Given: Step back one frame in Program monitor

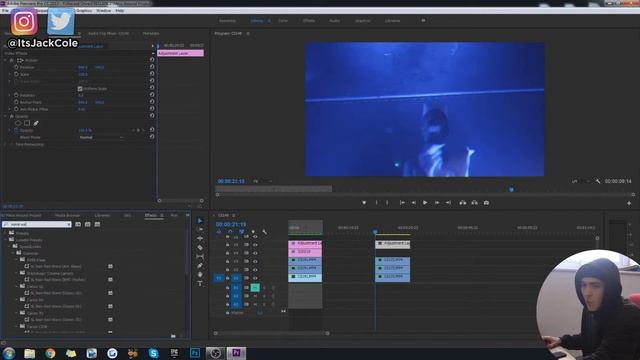Looking at the screenshot, I should tap(414, 202).
